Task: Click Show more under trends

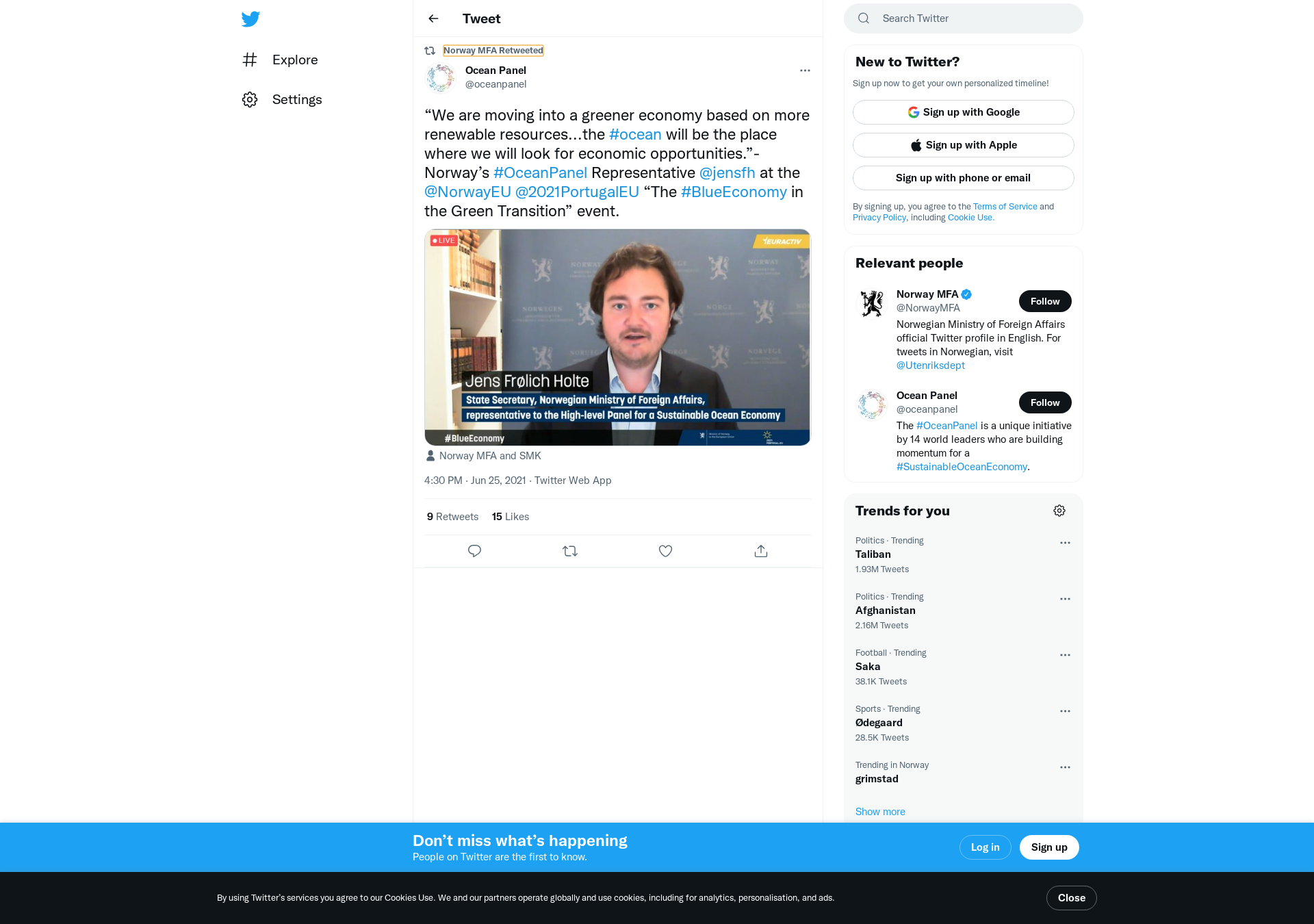Action: point(880,812)
